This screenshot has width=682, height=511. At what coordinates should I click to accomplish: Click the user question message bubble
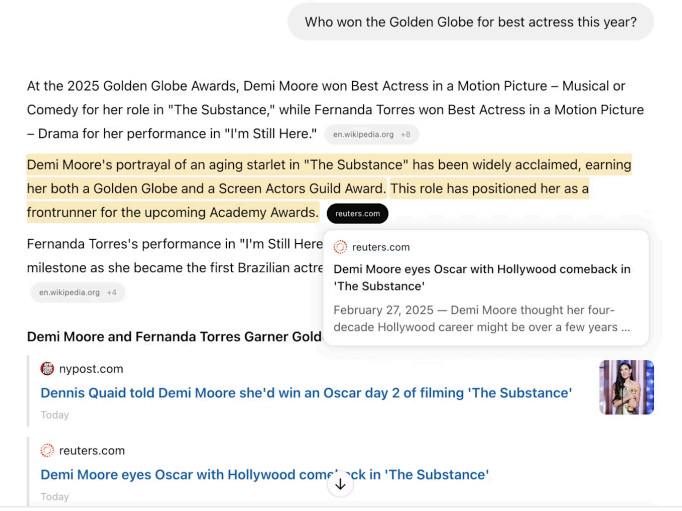tap(471, 22)
